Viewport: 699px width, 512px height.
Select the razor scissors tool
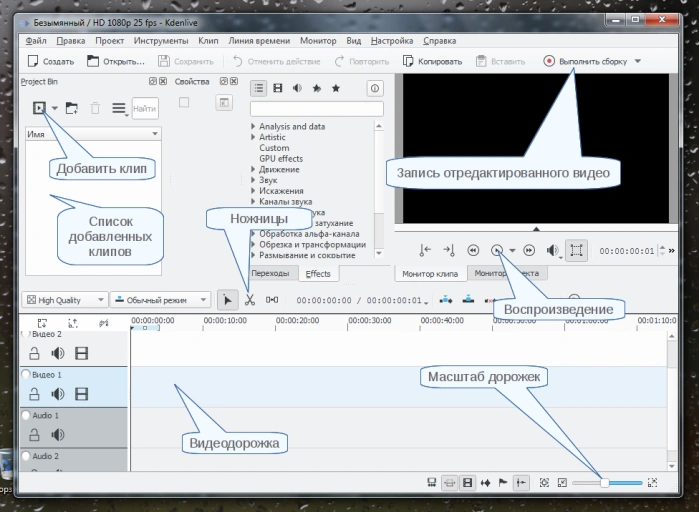pos(250,300)
